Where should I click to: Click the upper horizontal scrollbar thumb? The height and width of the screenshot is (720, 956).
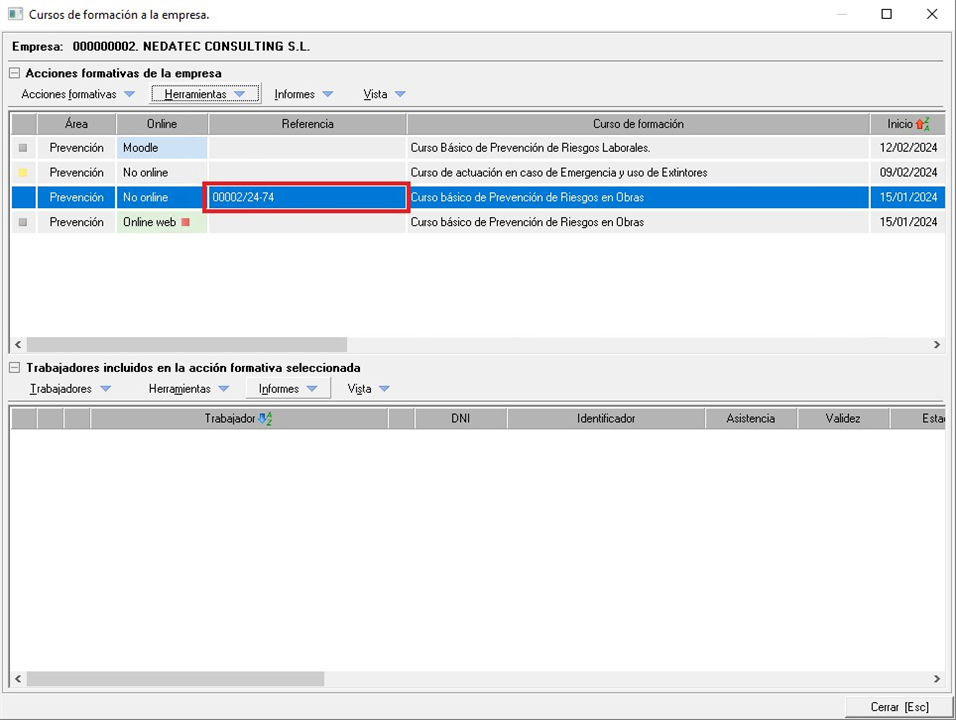pyautogui.click(x=186, y=344)
